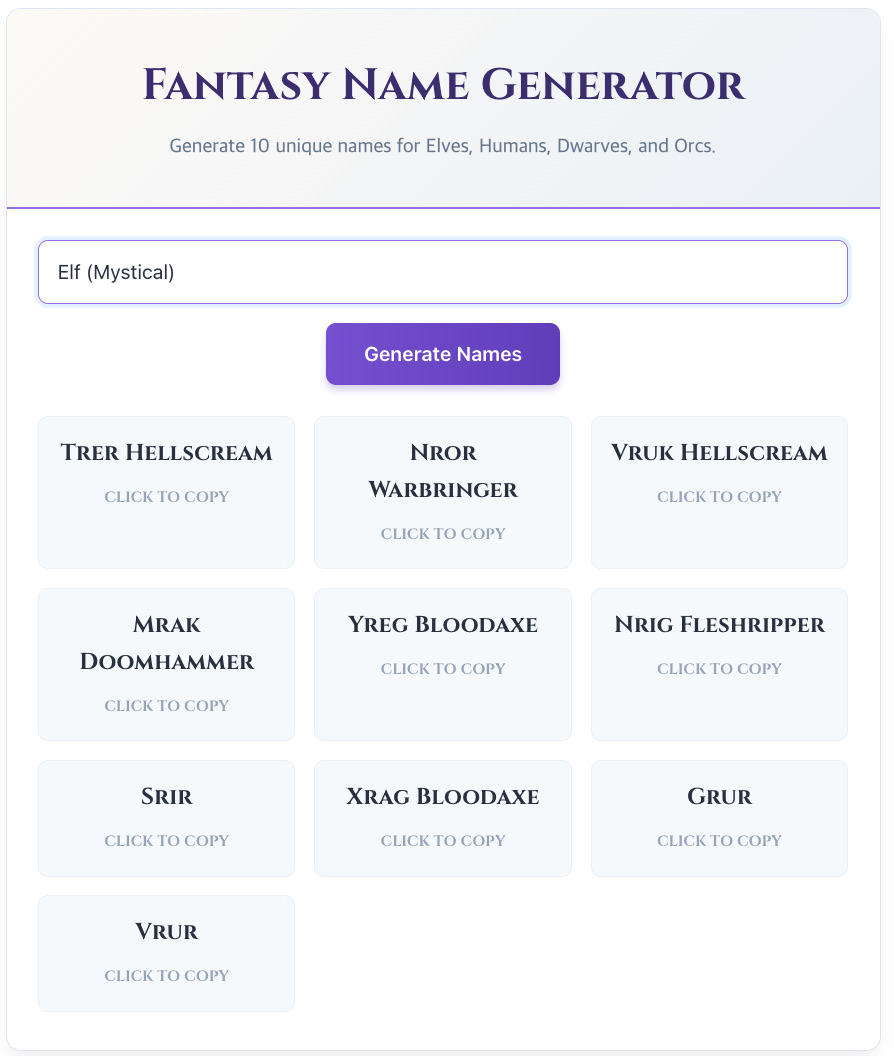Copy the name Vrur
Viewport: 894px width, 1056px height.
[166, 953]
